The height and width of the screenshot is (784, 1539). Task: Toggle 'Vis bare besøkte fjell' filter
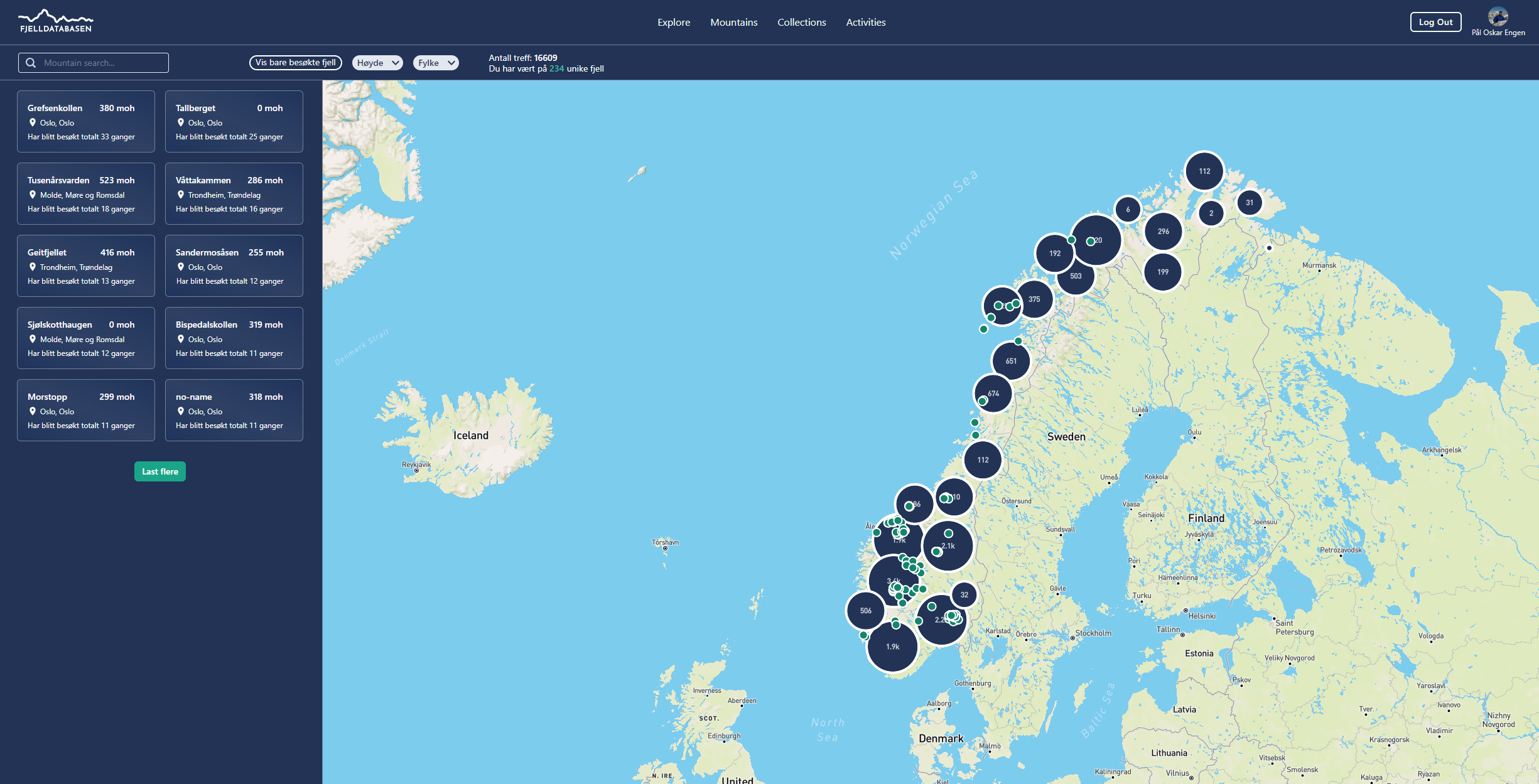pyautogui.click(x=295, y=63)
